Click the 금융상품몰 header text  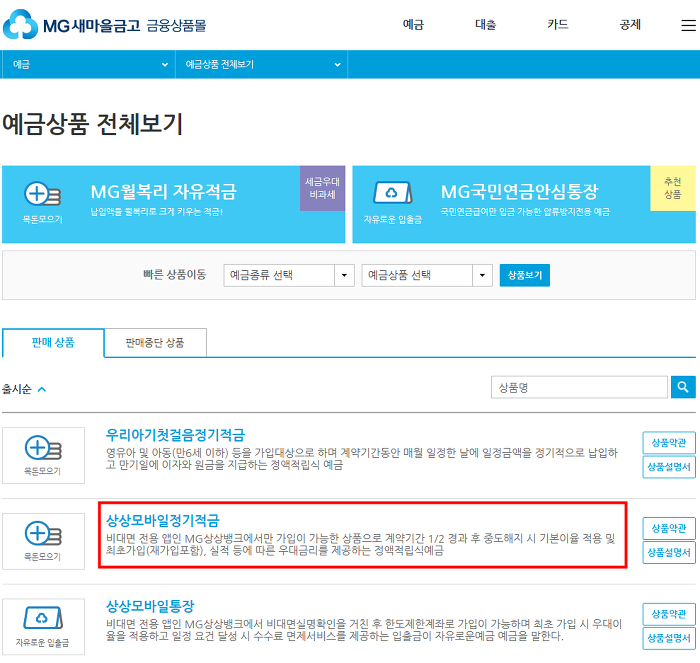pyautogui.click(x=176, y=25)
